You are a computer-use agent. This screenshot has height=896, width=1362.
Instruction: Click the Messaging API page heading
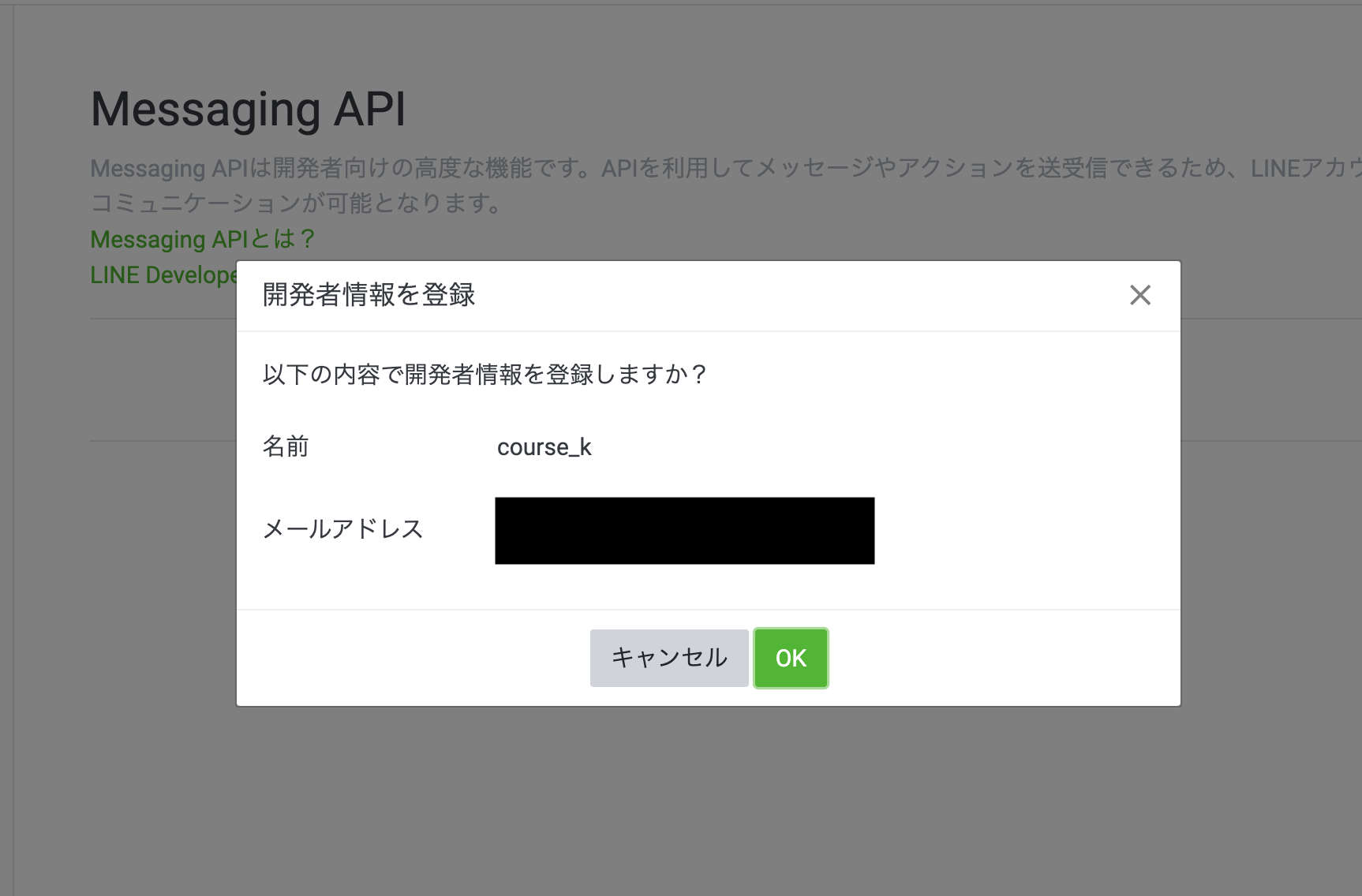coord(249,109)
